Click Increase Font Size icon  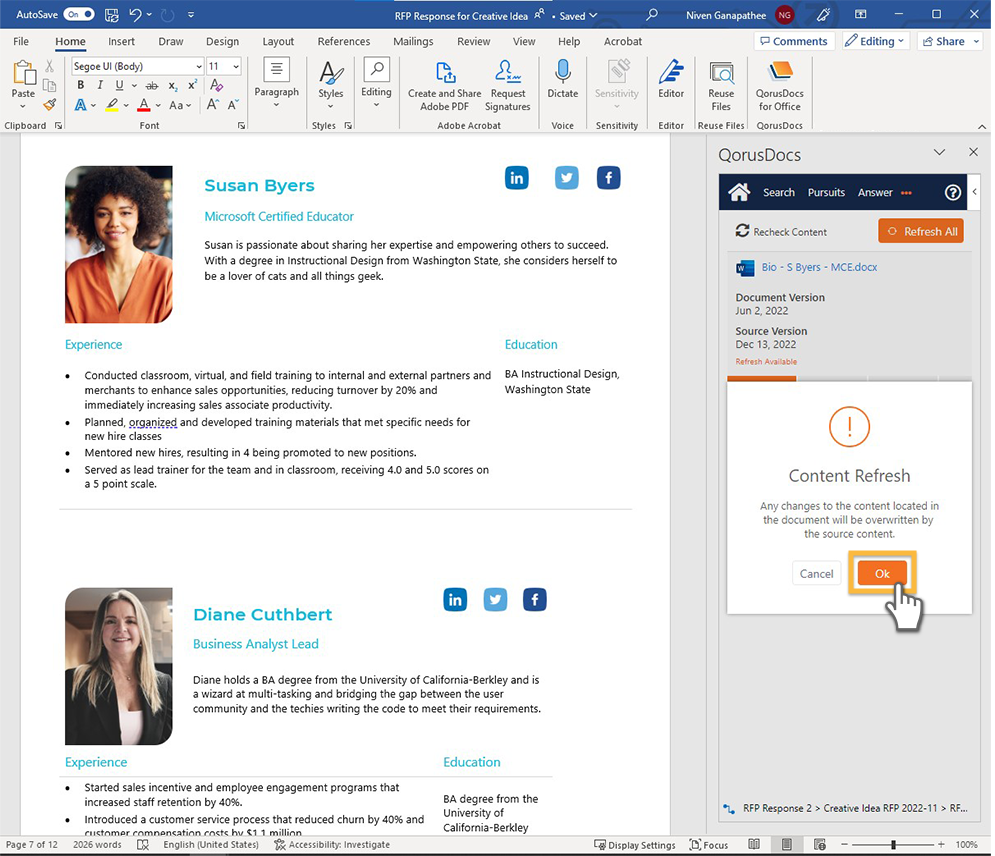(213, 104)
